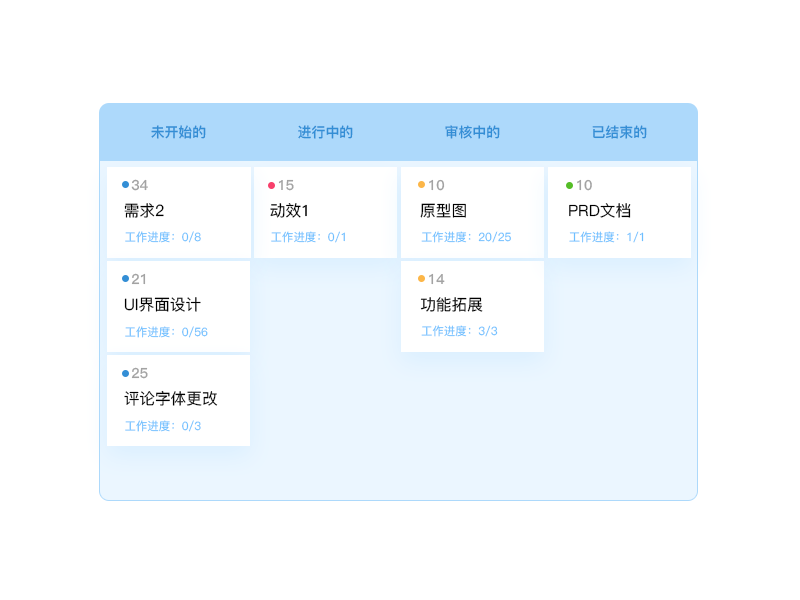Select the 评论字体更改 task title
Image resolution: width=800 pixels, height=600 pixels.
171,399
